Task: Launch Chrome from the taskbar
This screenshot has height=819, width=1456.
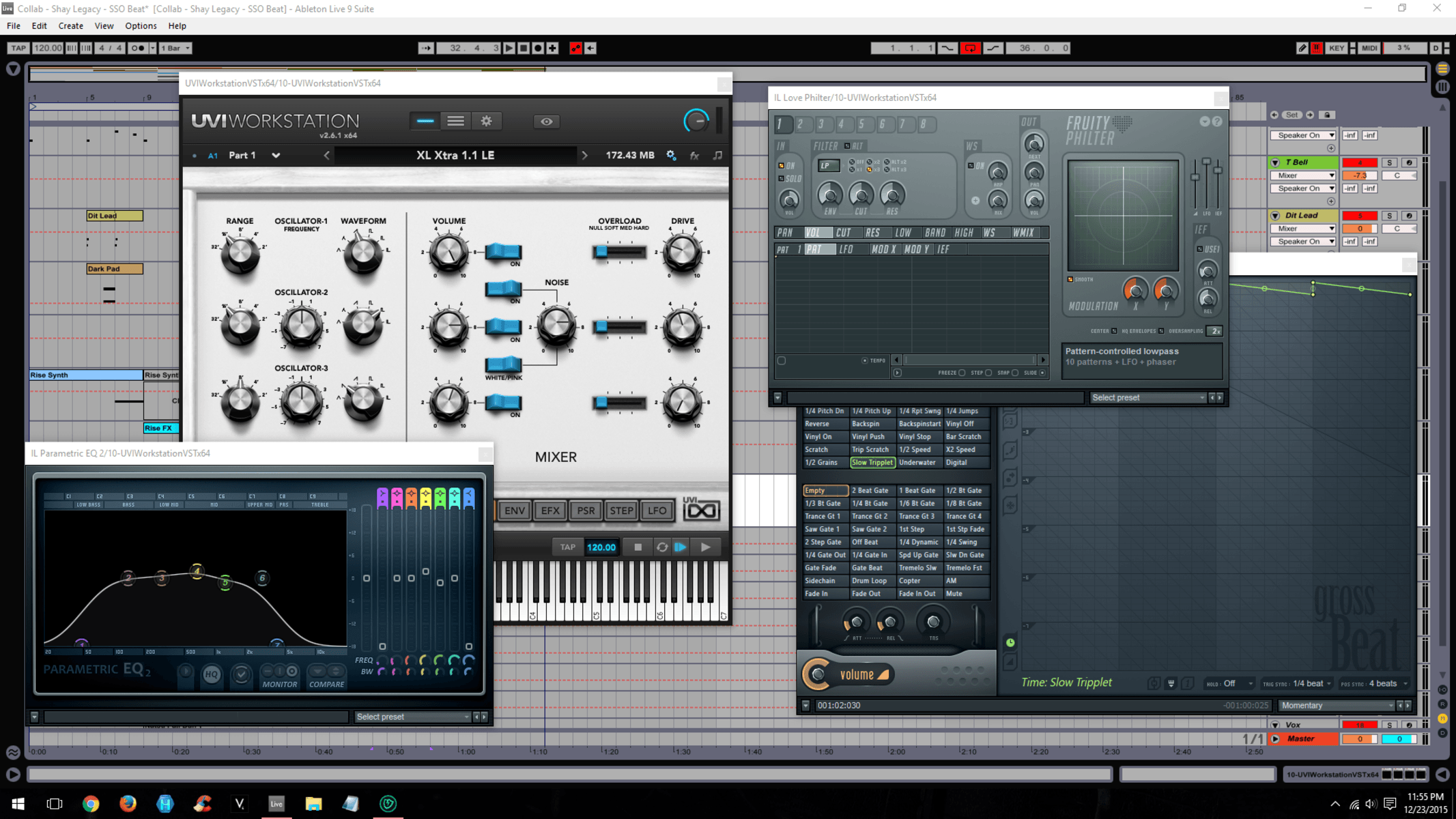Action: coord(91,803)
